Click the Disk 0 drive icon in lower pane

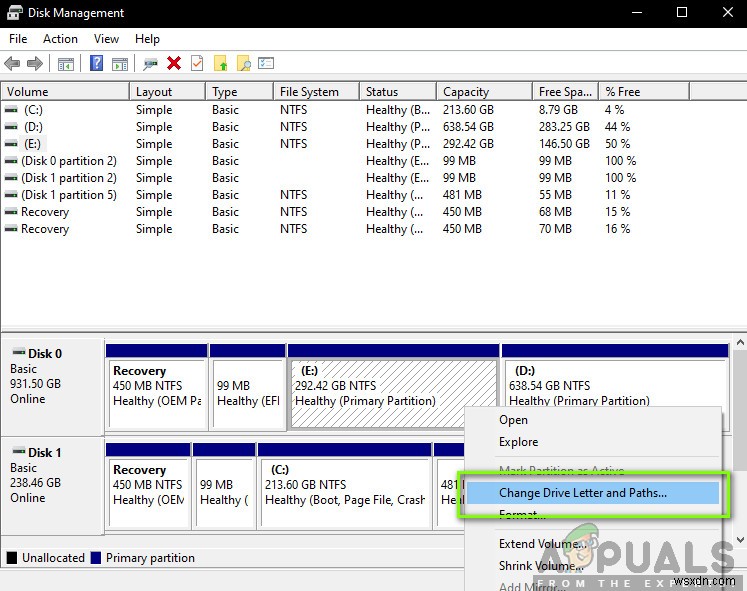tap(19, 352)
